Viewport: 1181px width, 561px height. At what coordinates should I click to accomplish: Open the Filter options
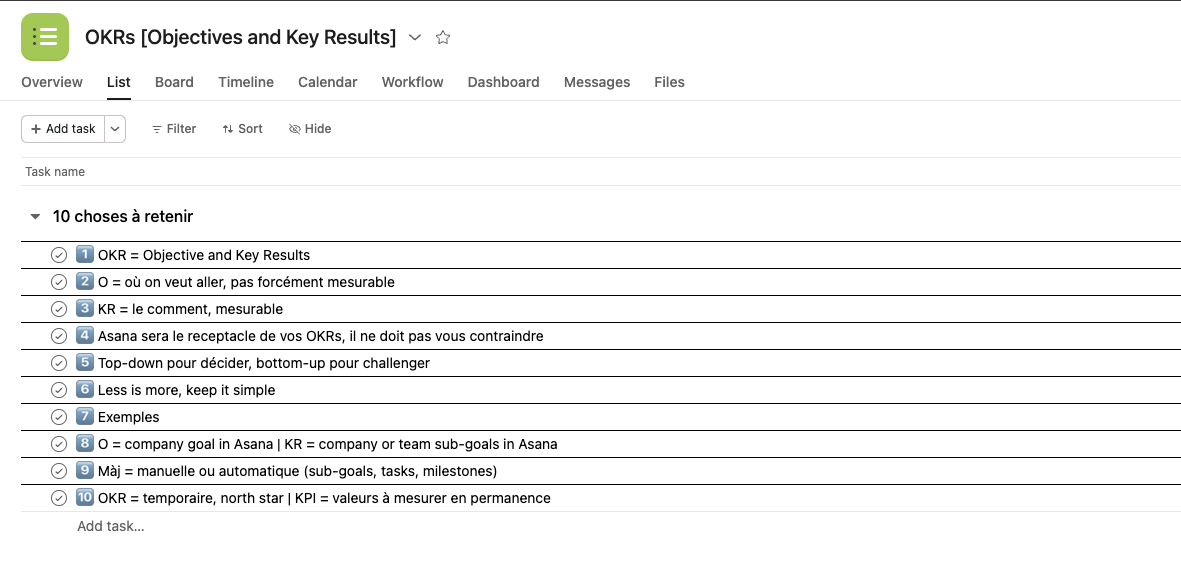click(174, 129)
